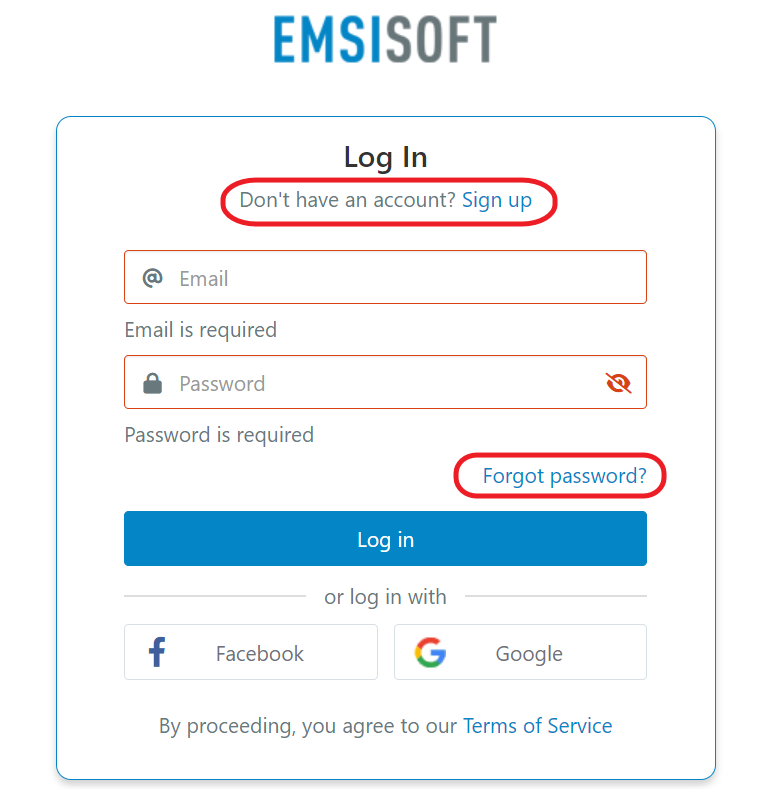
Task: Click the 'or log in with' divider text
Action: click(385, 597)
